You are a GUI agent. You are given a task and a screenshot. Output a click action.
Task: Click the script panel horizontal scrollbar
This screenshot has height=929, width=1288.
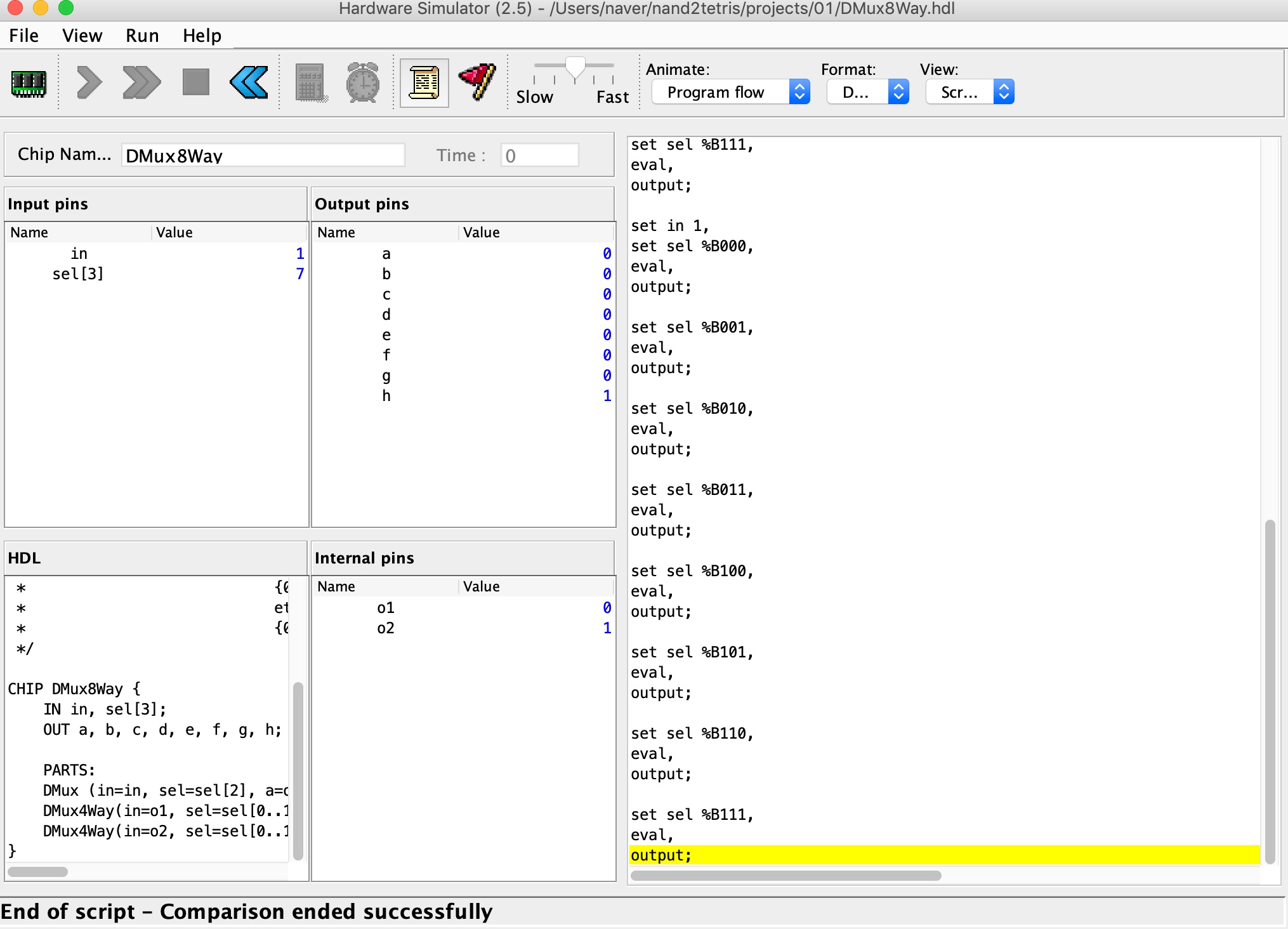pyautogui.click(x=785, y=876)
